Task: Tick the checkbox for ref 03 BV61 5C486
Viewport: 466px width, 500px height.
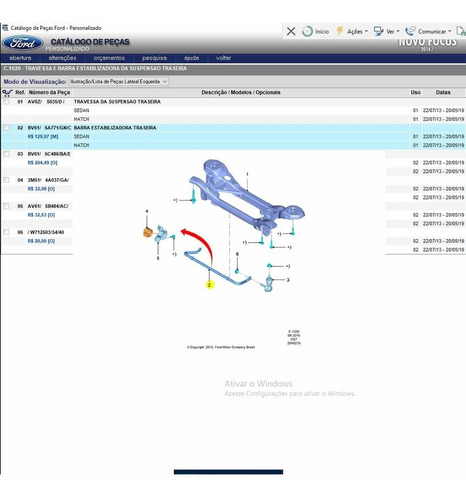Action: [x=6, y=154]
